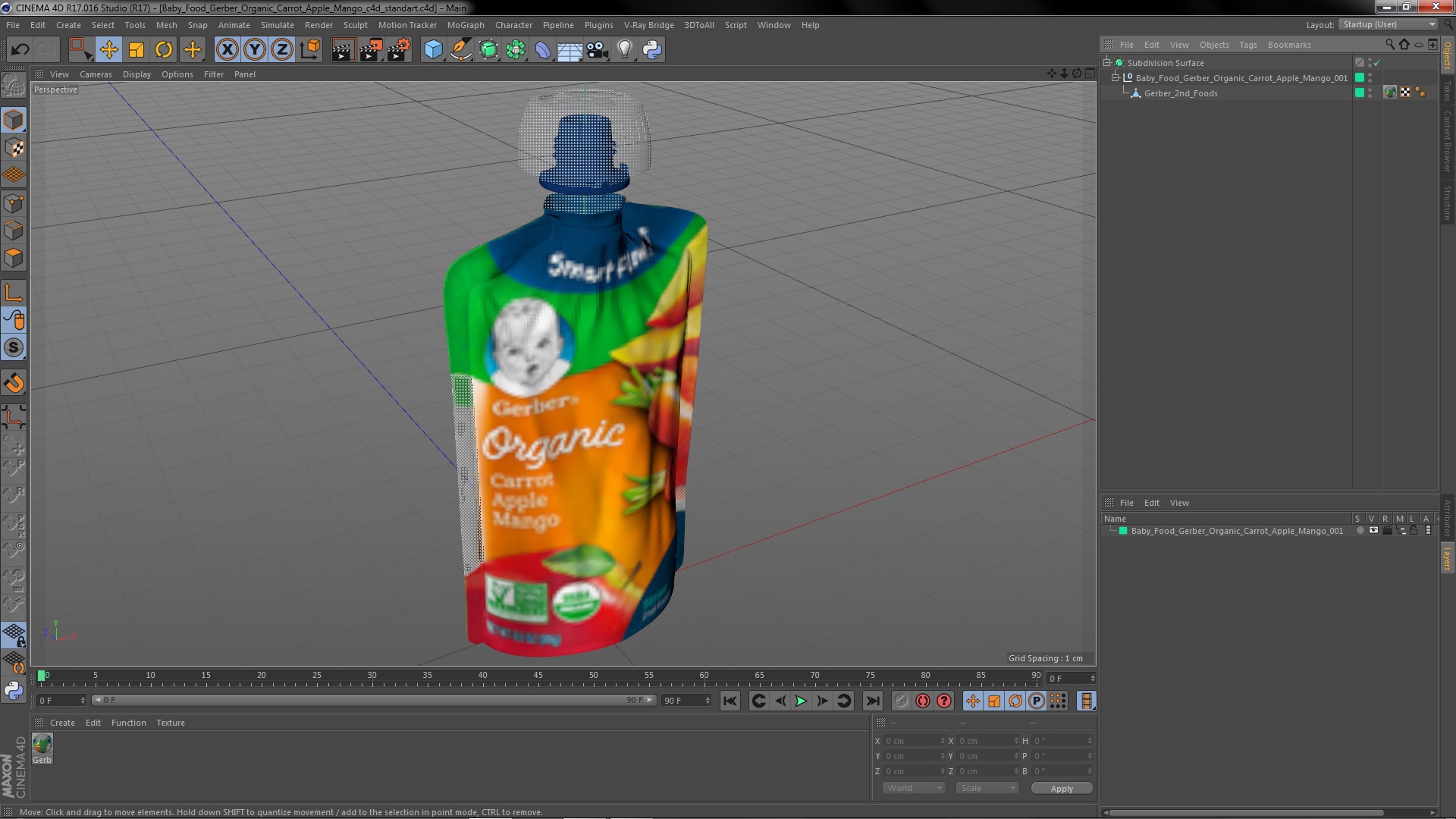The image size is (1456, 819).
Task: Collapse the Subdivision Surface tree item
Action: [x=1107, y=62]
